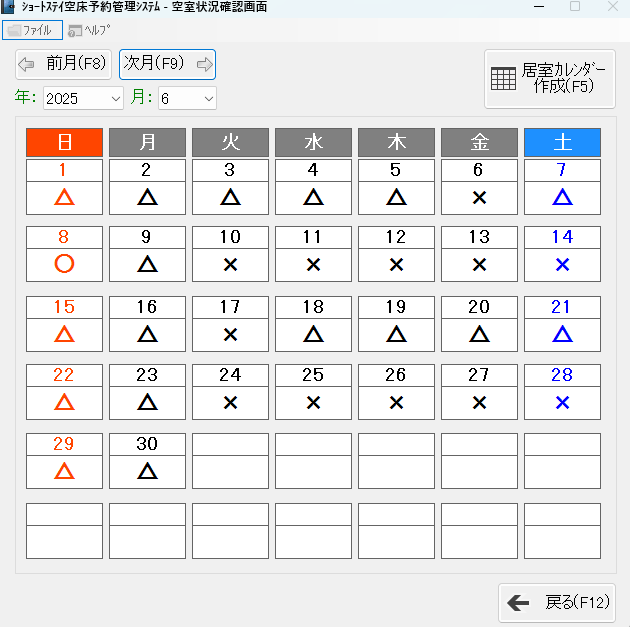The image size is (630, 627).
Task: Click the X mark under day 10
Action: coord(230,265)
